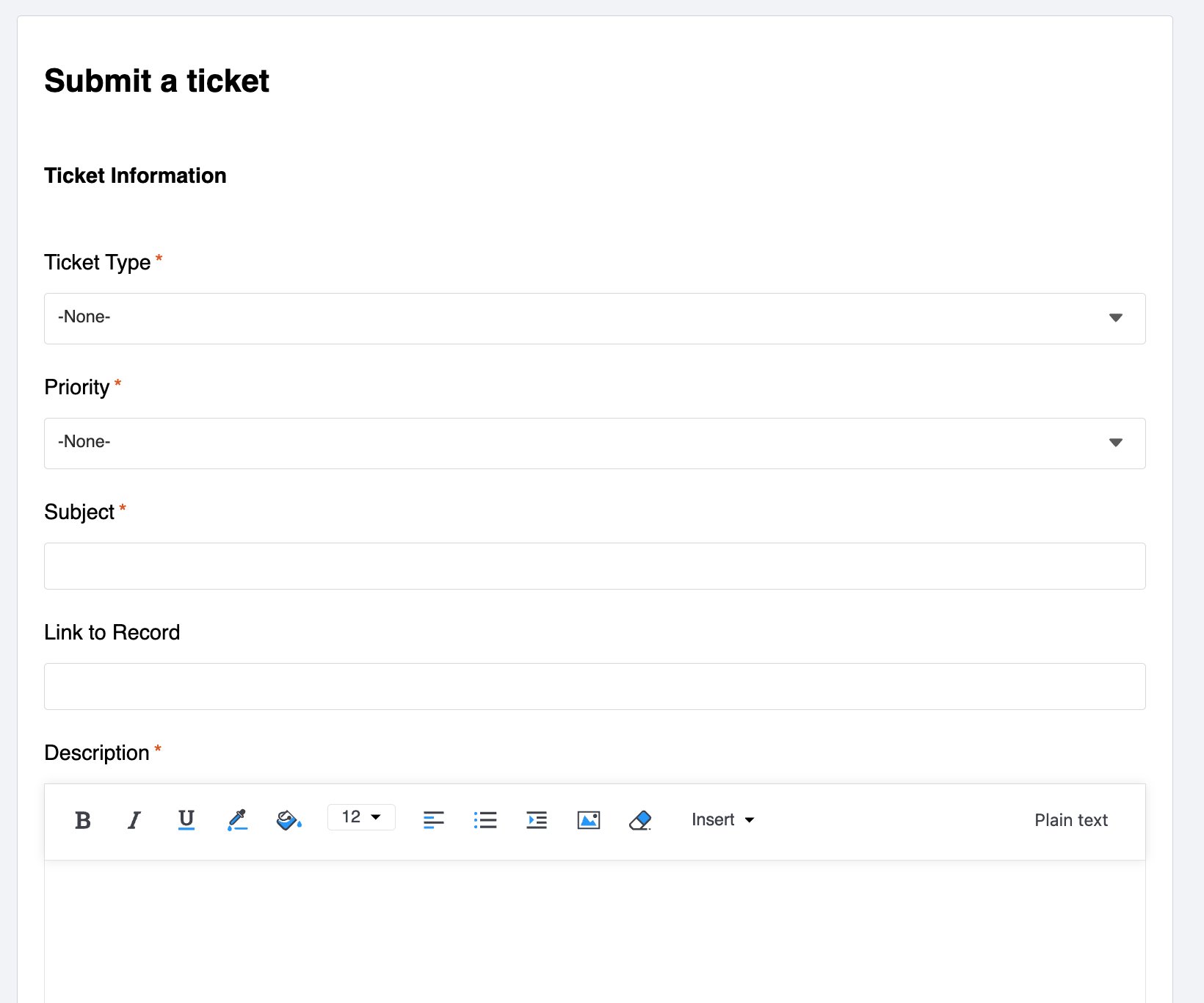
Task: Focus the Link to Record field
Action: [595, 687]
